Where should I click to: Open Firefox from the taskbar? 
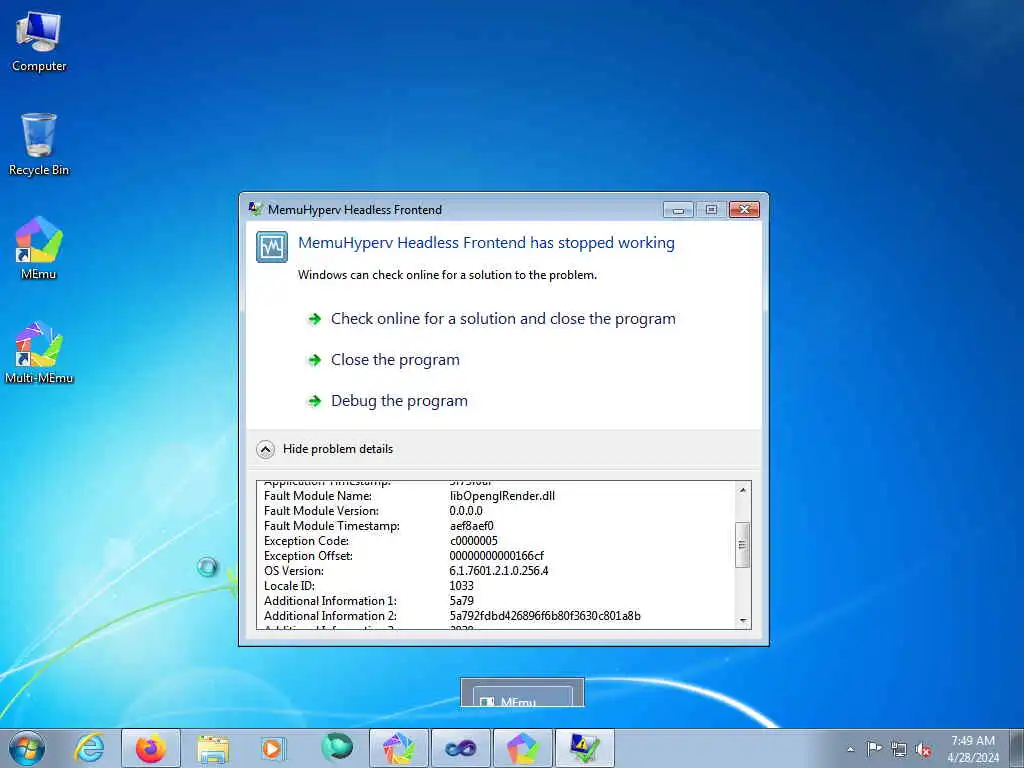pyautogui.click(x=151, y=748)
